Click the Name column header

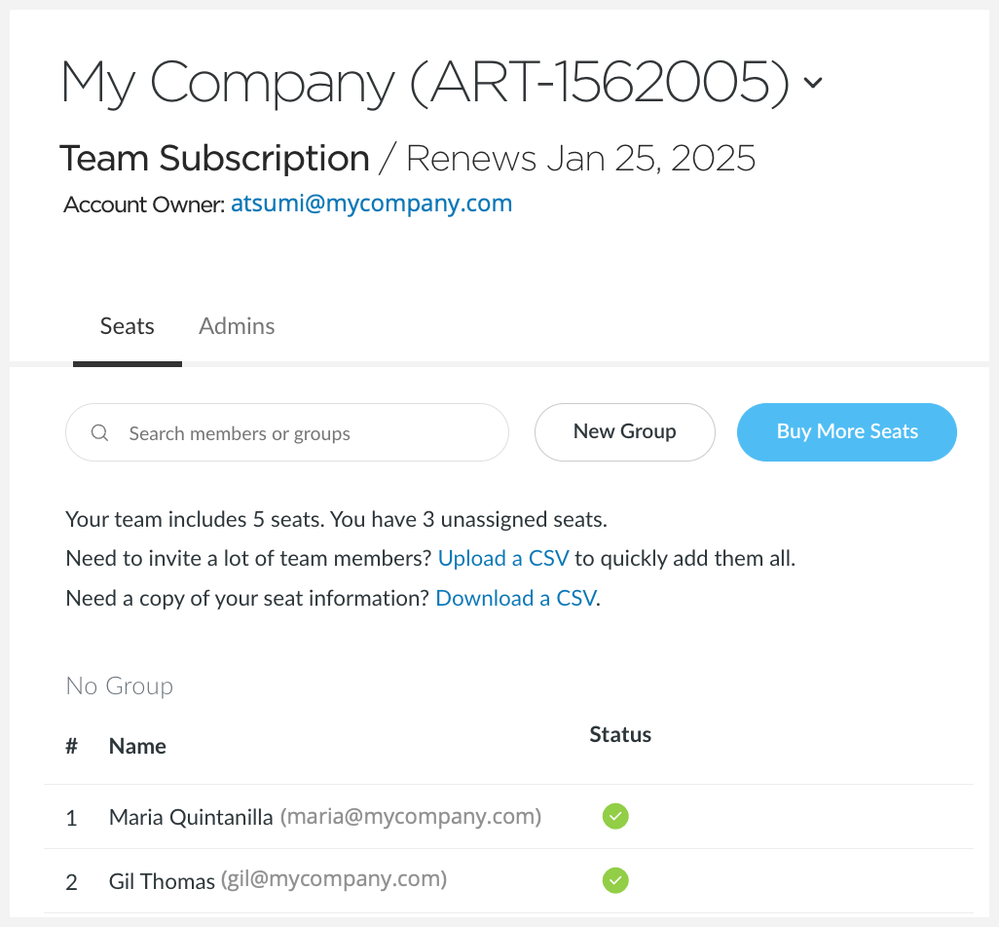pyautogui.click(x=138, y=746)
